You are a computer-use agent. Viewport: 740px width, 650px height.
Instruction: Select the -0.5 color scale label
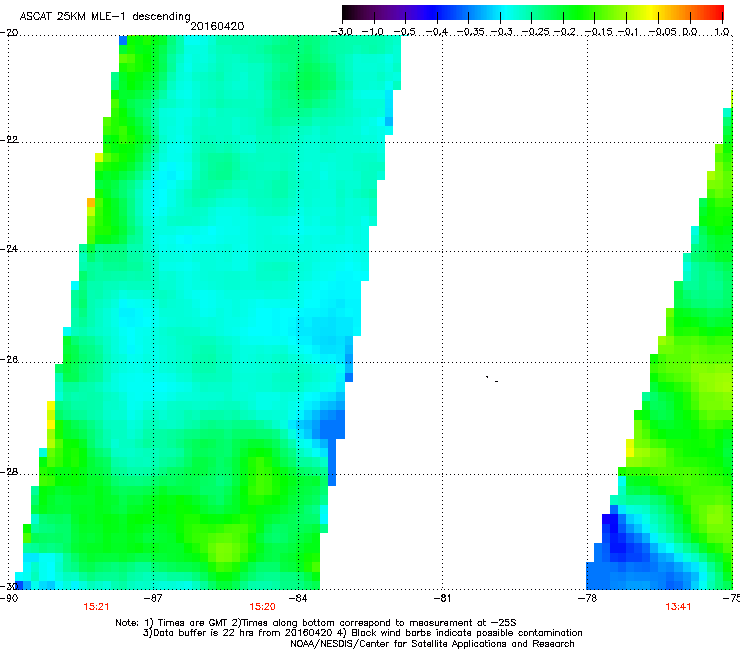coord(404,32)
